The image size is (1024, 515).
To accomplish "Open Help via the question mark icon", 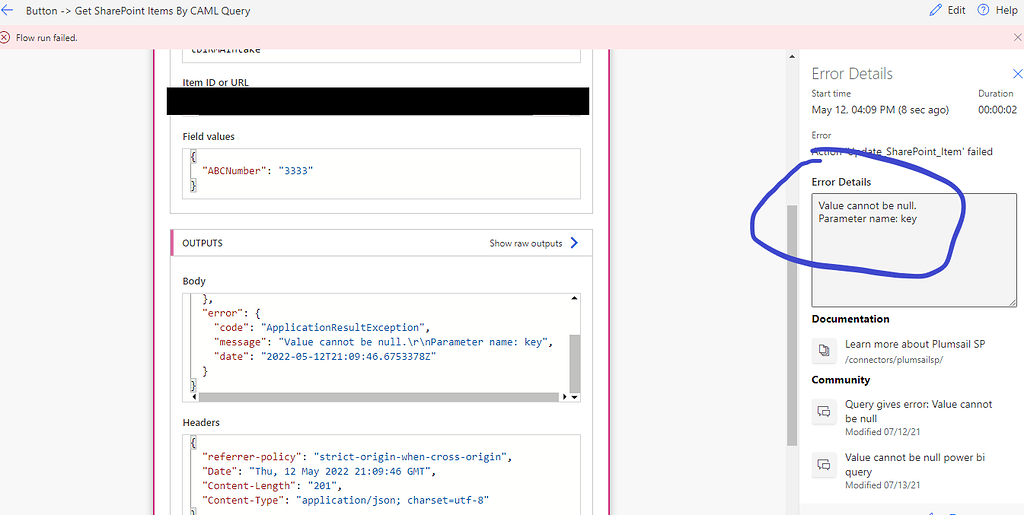I will 984,10.
